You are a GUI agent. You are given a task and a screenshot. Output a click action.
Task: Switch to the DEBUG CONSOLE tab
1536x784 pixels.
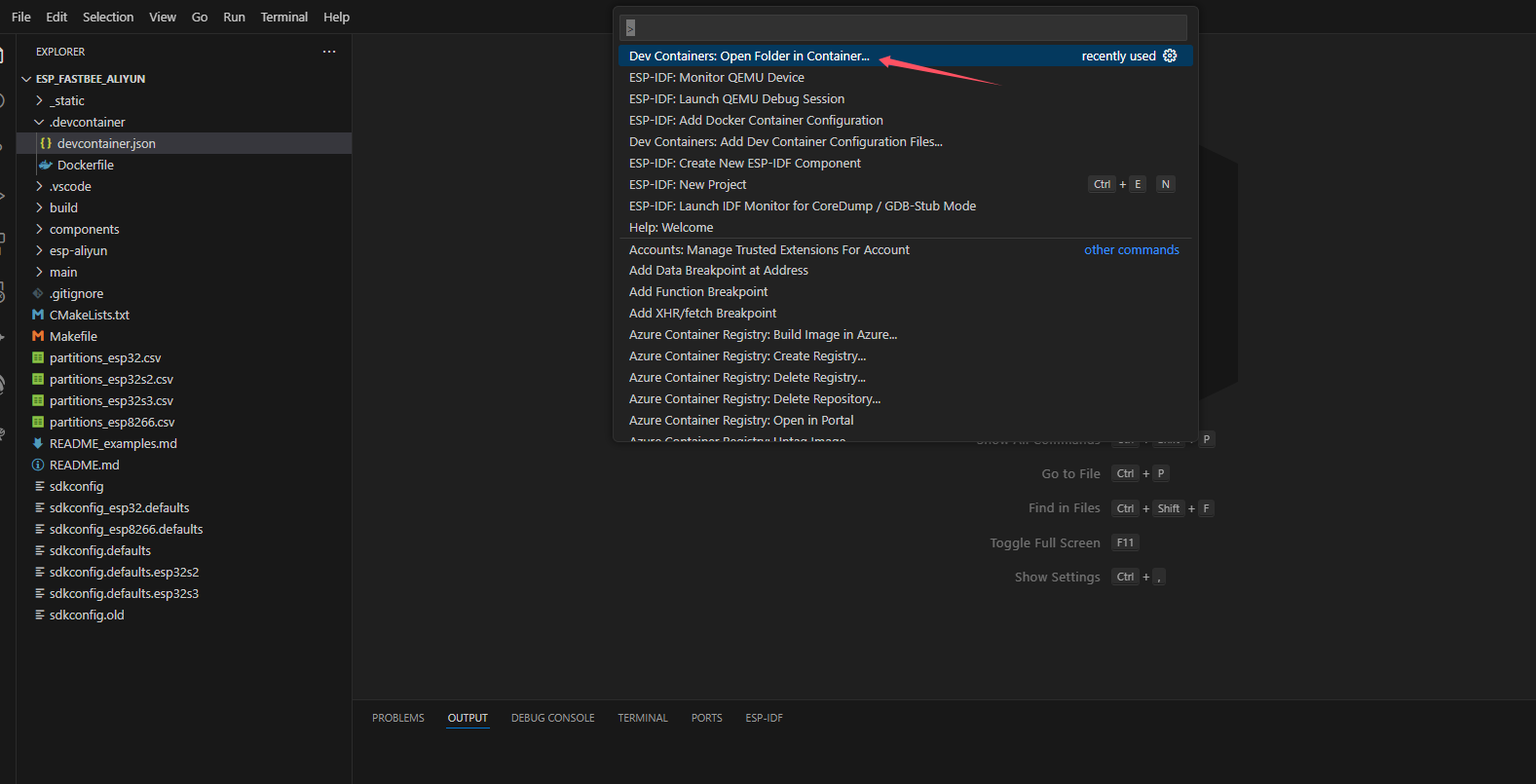552,718
